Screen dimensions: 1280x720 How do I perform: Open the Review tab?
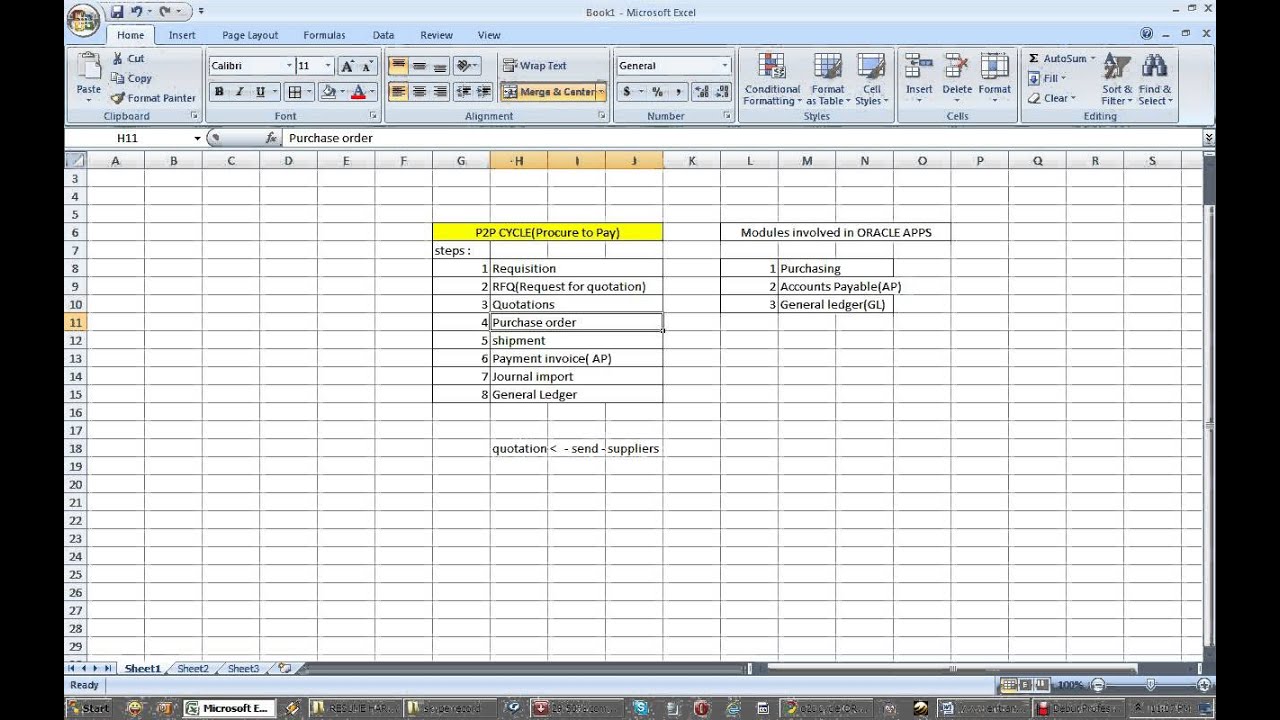pos(436,35)
